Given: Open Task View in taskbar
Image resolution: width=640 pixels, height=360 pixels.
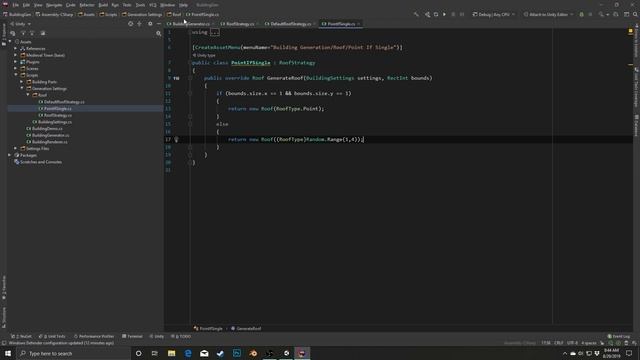Looking at the screenshot, I should click(155, 353).
